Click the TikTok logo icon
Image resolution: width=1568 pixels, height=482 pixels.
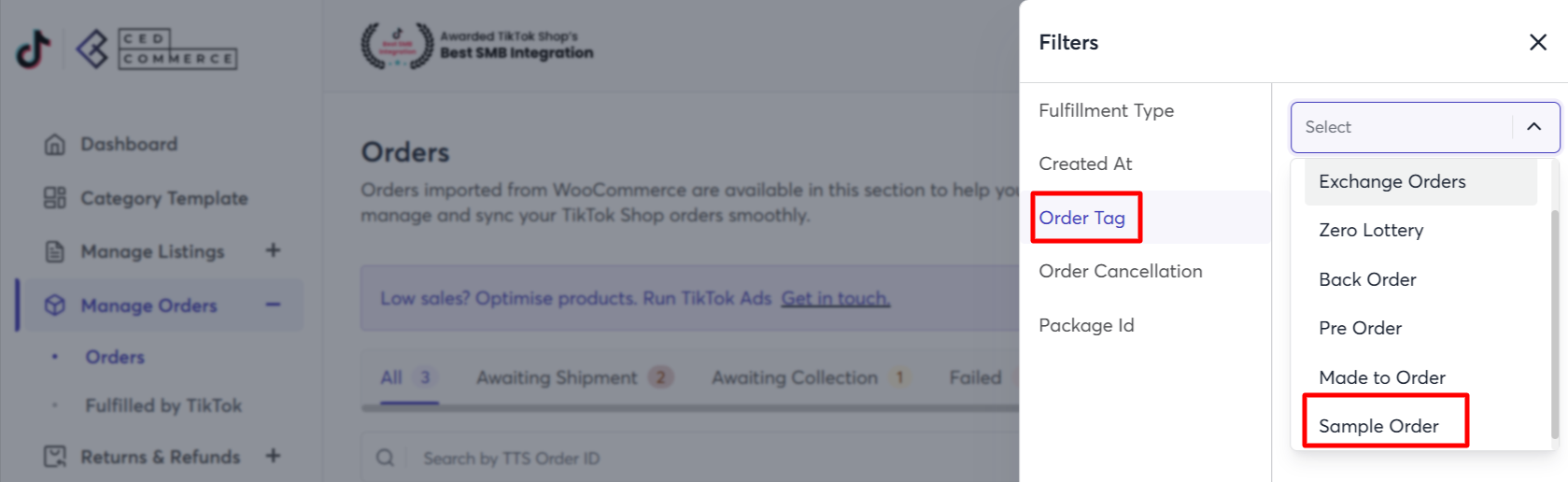[34, 49]
